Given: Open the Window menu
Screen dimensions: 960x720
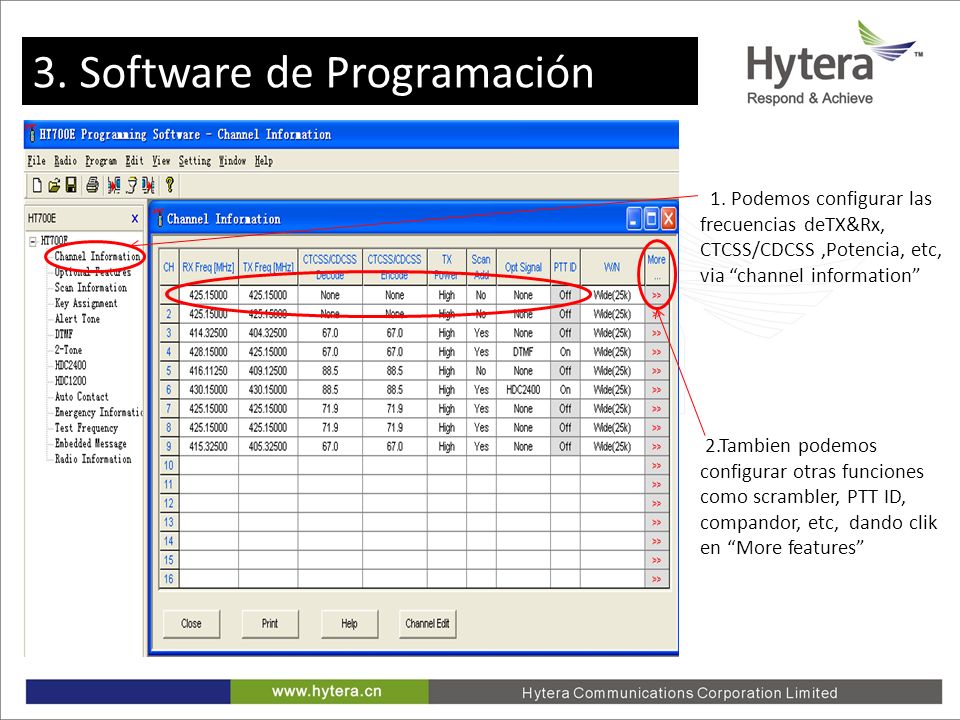Looking at the screenshot, I should pos(232,161).
